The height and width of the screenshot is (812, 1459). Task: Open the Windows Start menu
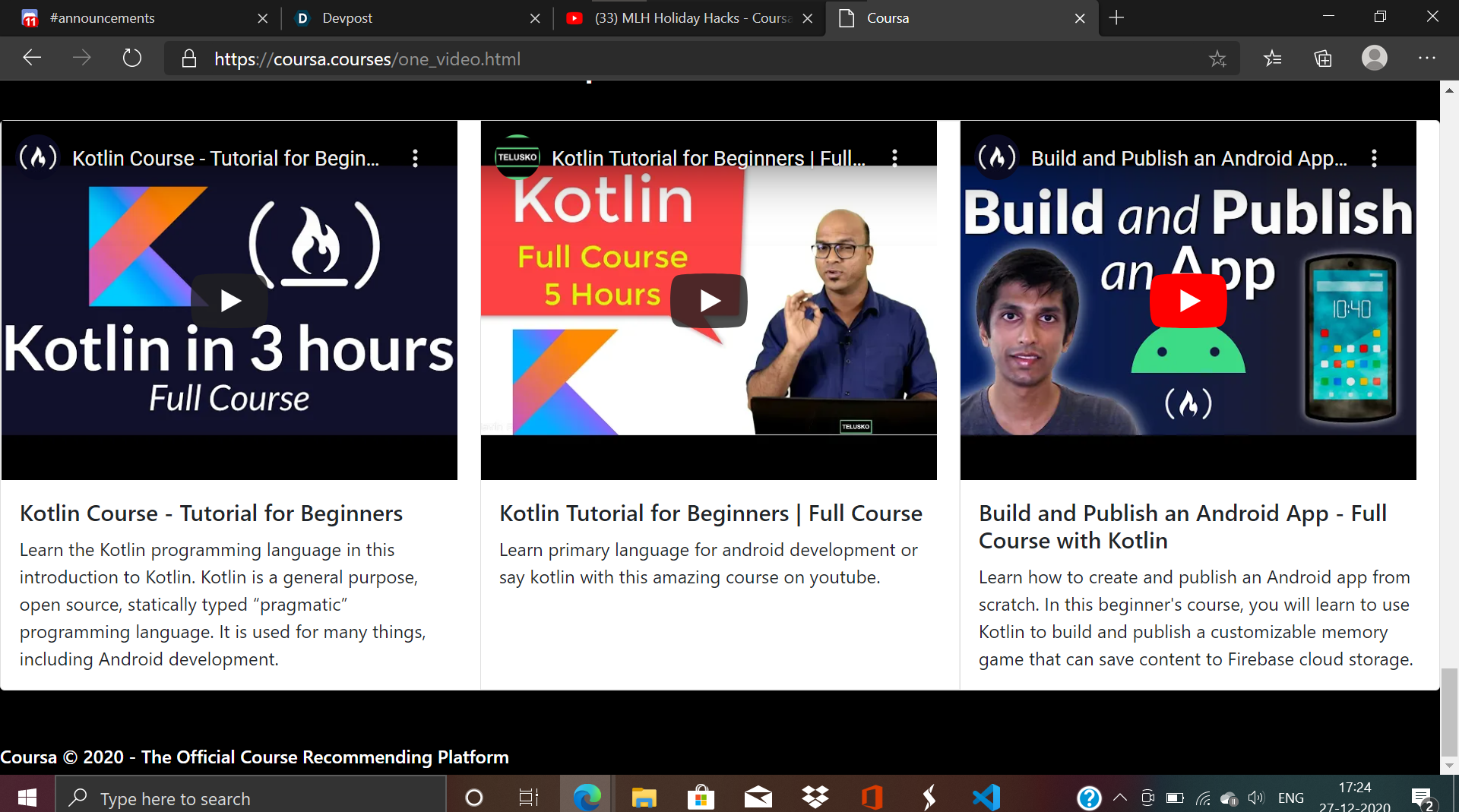click(27, 798)
